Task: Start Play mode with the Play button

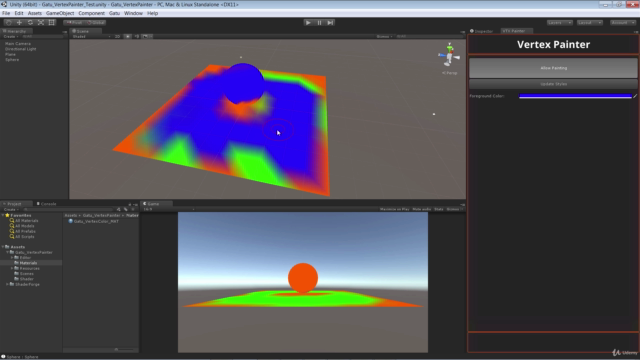Action: coord(308,22)
